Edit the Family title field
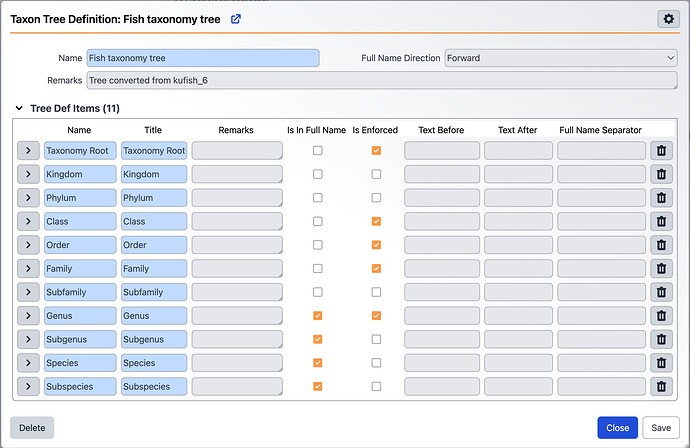 pyautogui.click(x=154, y=268)
